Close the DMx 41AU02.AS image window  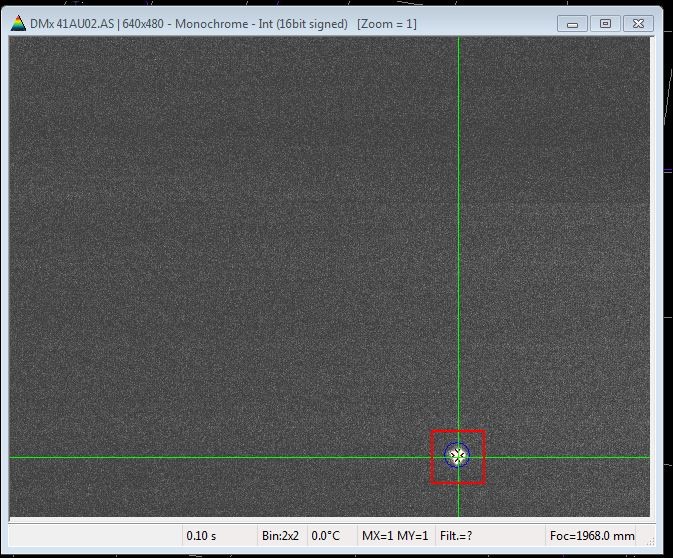click(636, 23)
